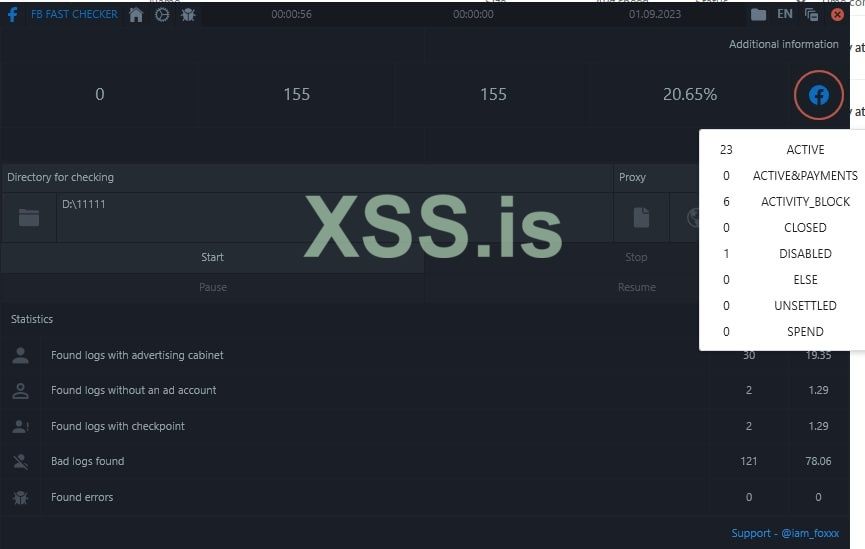Image resolution: width=865 pixels, height=549 pixels.
Task: Click the 0 counter in the summary row
Action: pos(99,94)
